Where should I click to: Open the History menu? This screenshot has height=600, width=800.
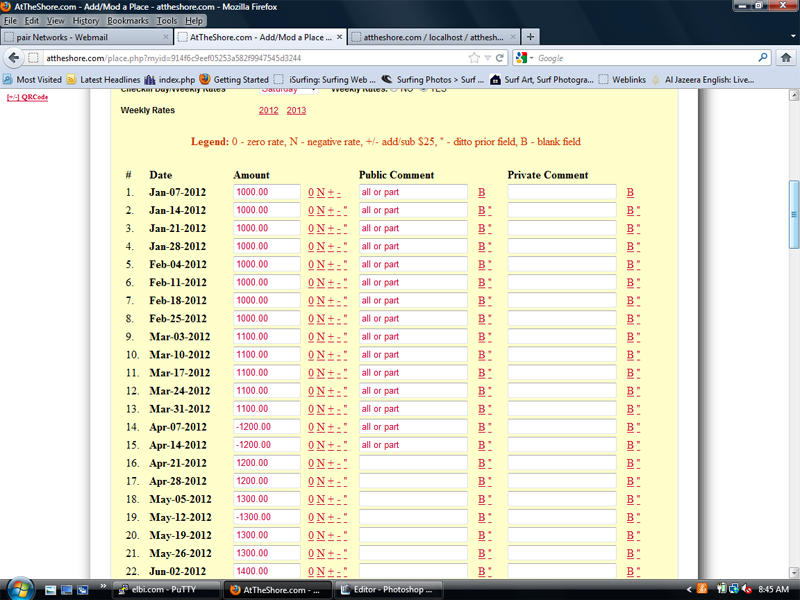pyautogui.click(x=86, y=21)
